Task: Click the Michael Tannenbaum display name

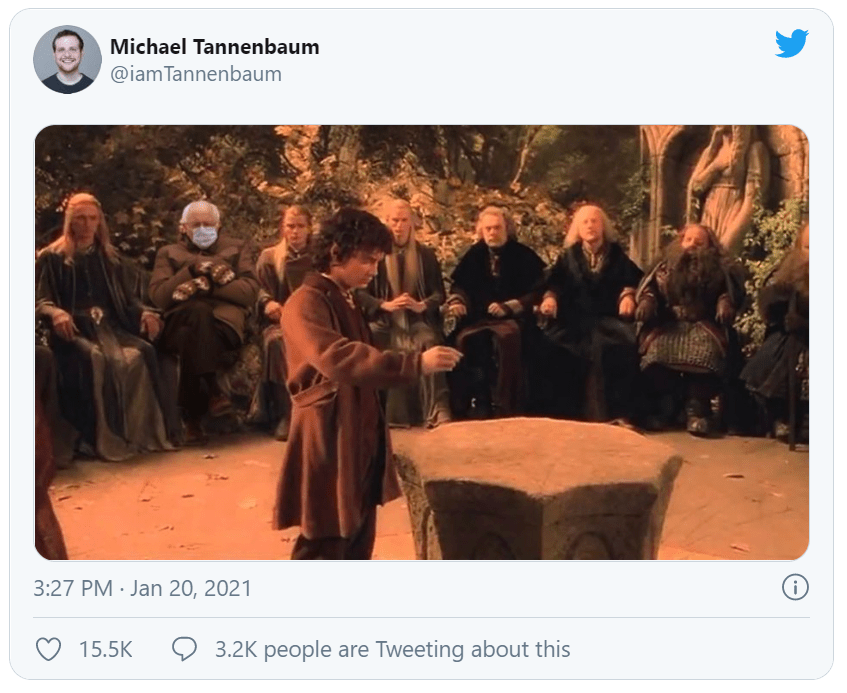Action: (x=215, y=47)
